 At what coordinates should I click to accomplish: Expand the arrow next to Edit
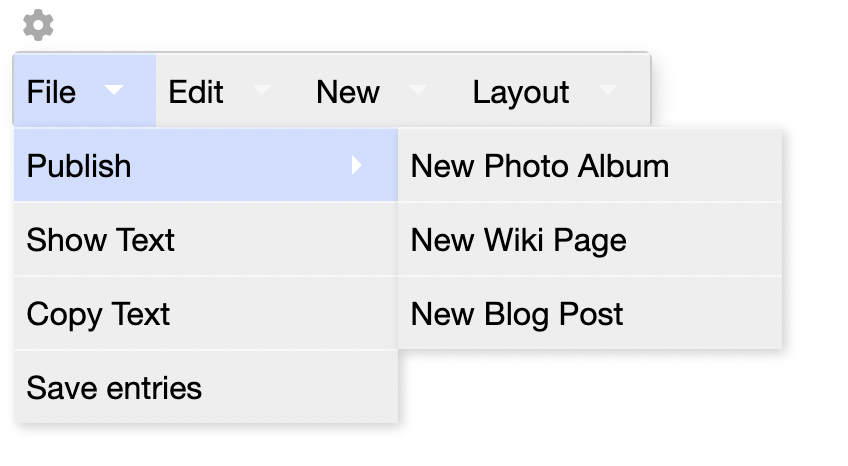click(x=262, y=90)
